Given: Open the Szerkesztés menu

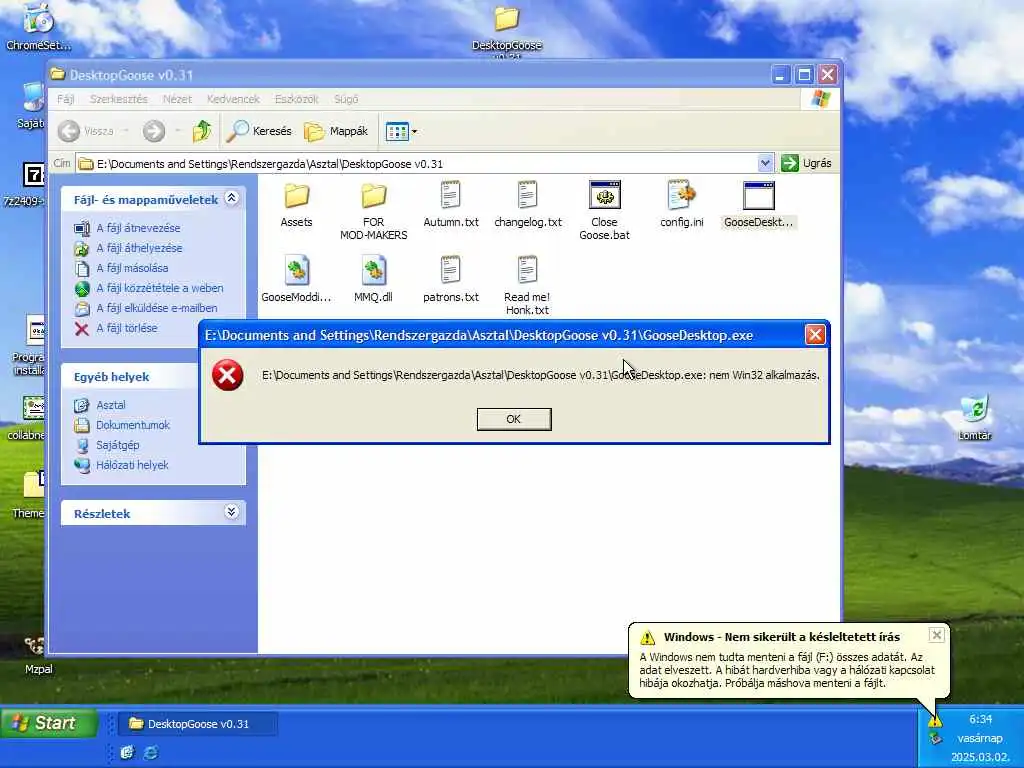Looking at the screenshot, I should pos(119,99).
